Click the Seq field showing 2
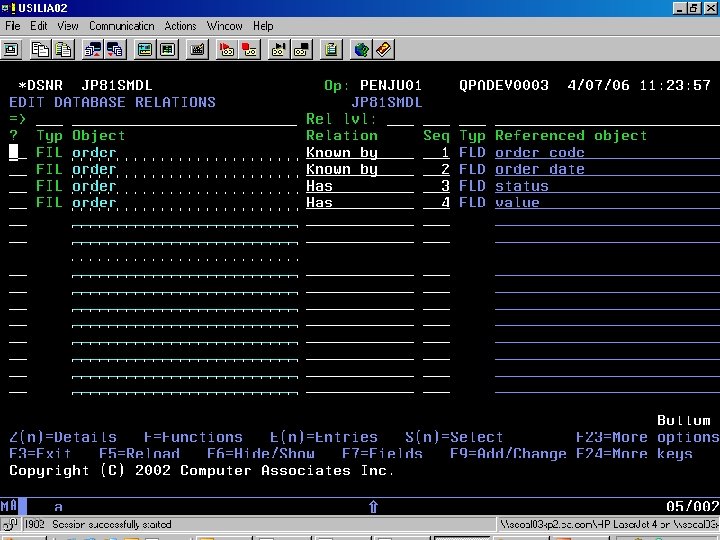This screenshot has width=720, height=540. 436,169
